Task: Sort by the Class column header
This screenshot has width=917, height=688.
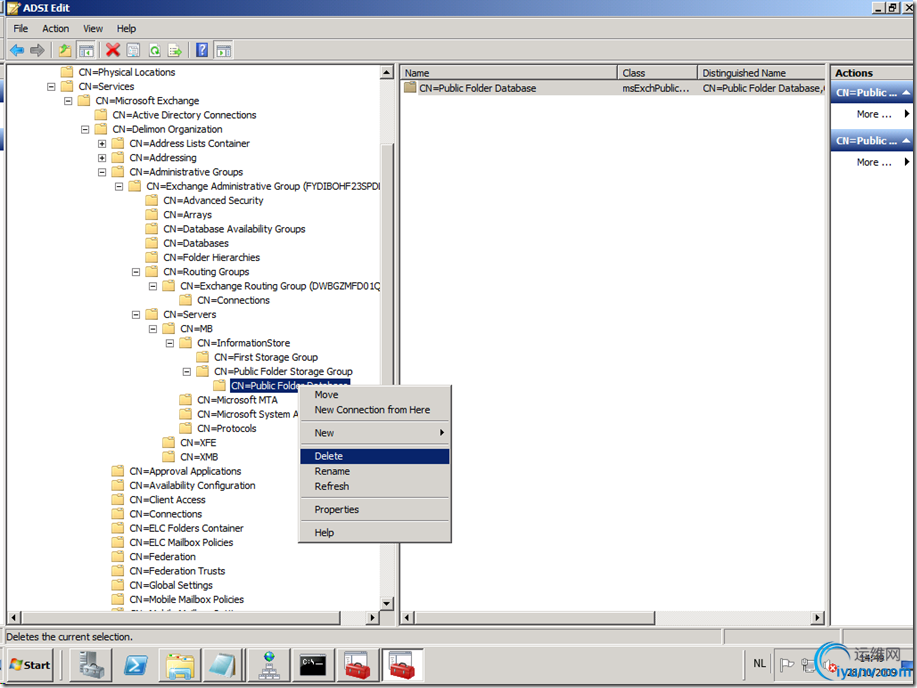Action: coord(657,73)
